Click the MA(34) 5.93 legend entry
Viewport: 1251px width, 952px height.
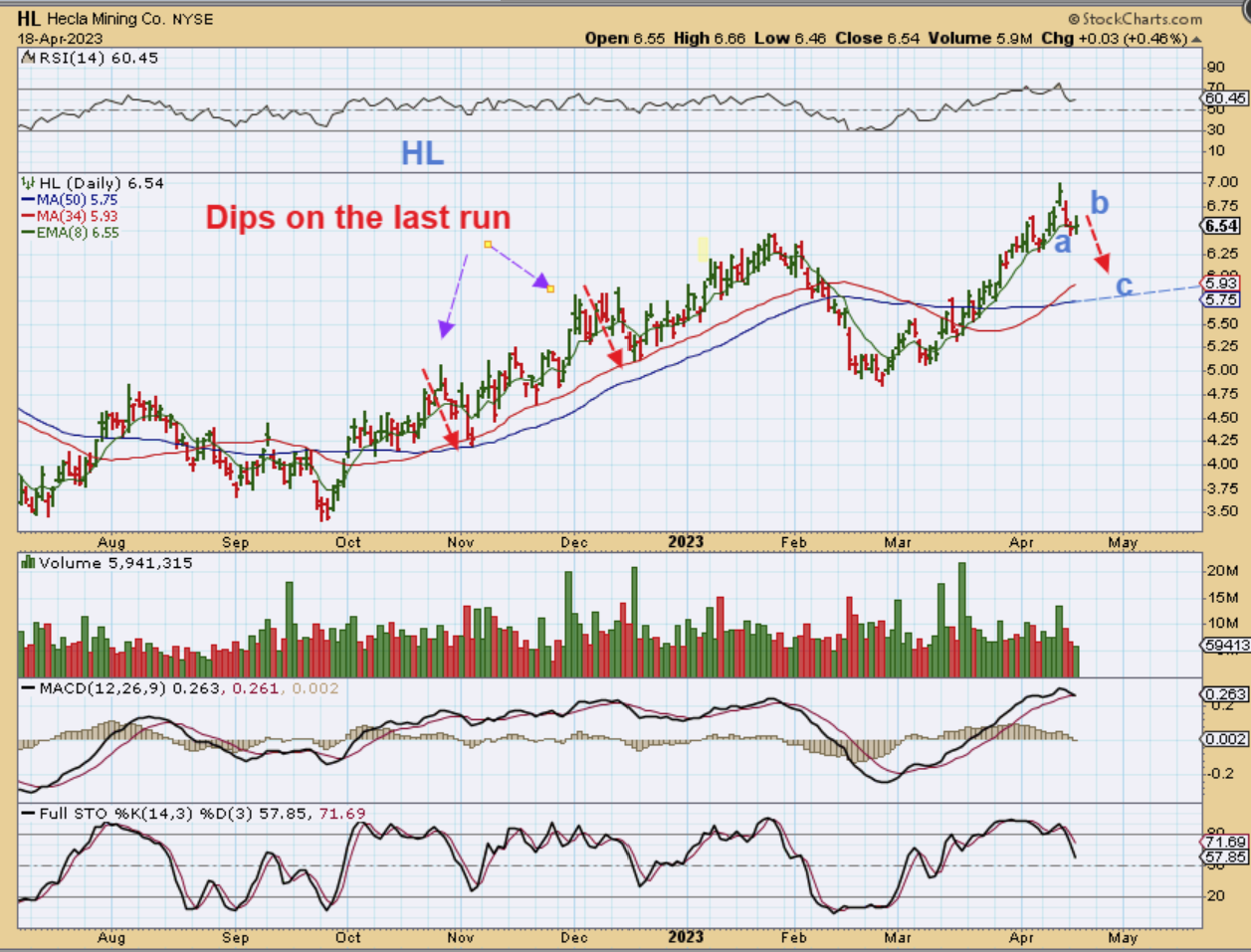click(x=69, y=215)
